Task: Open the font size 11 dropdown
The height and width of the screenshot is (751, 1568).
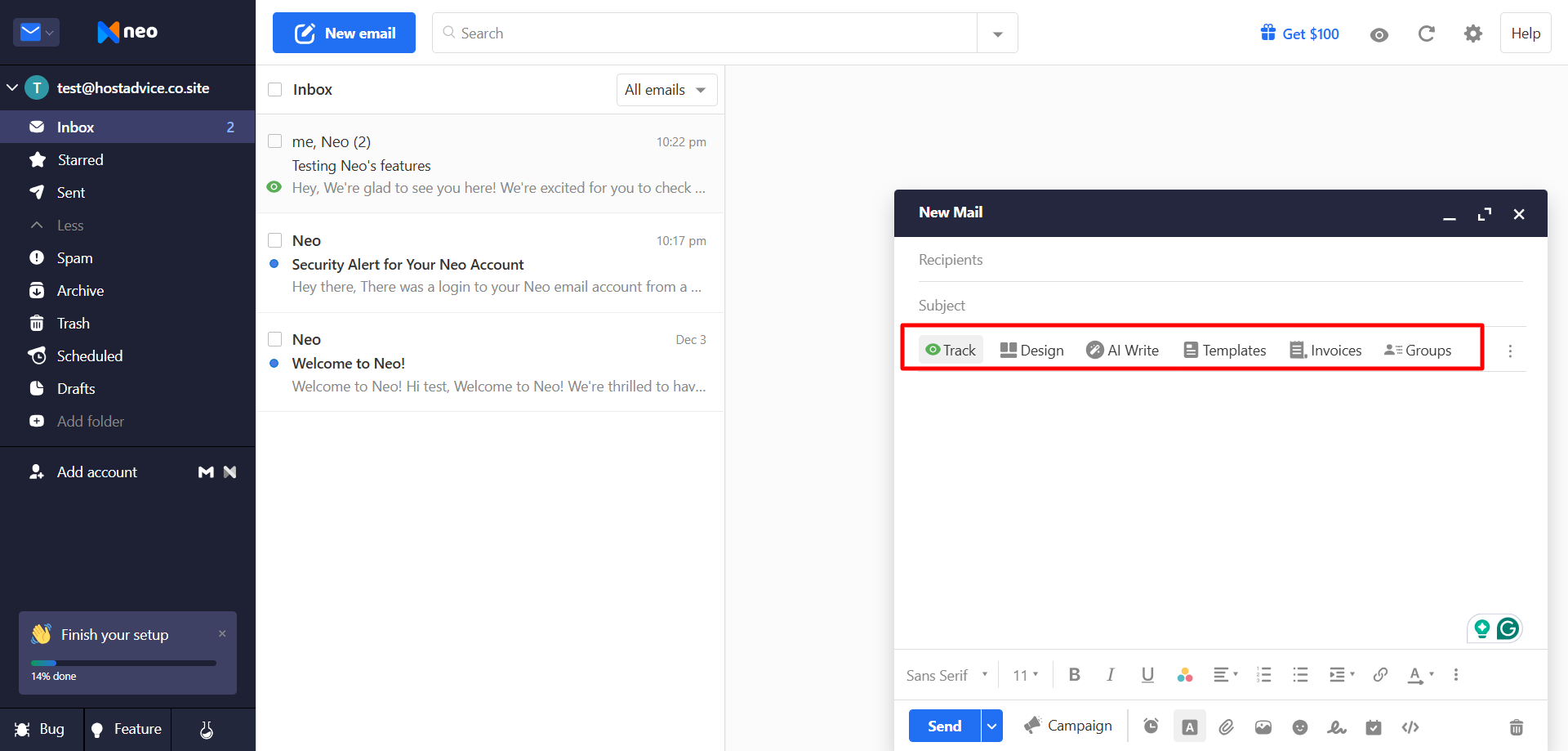Action: click(1026, 675)
